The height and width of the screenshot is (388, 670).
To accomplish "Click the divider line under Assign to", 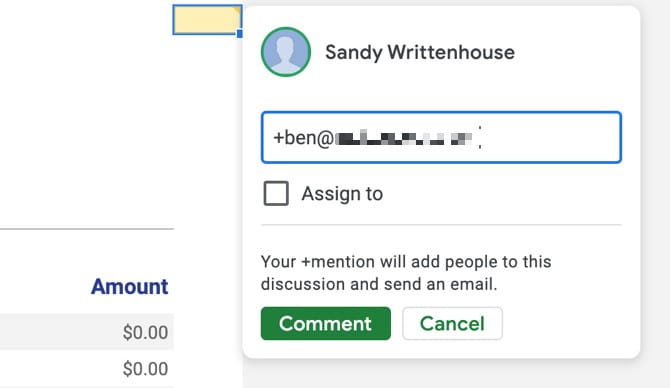I will click(x=441, y=224).
